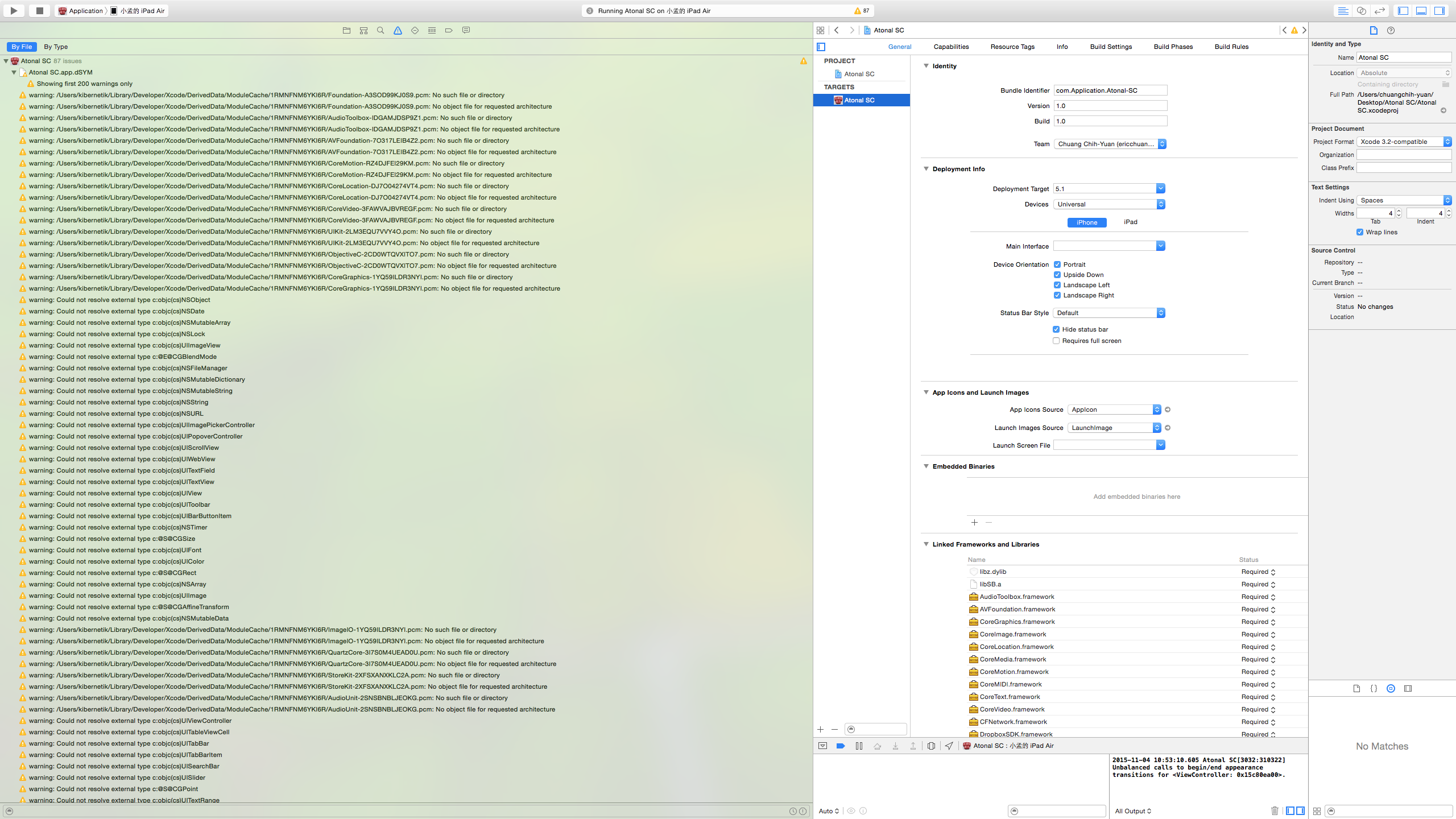Select the iPhone device segment
1456x819 pixels.
(1087, 222)
